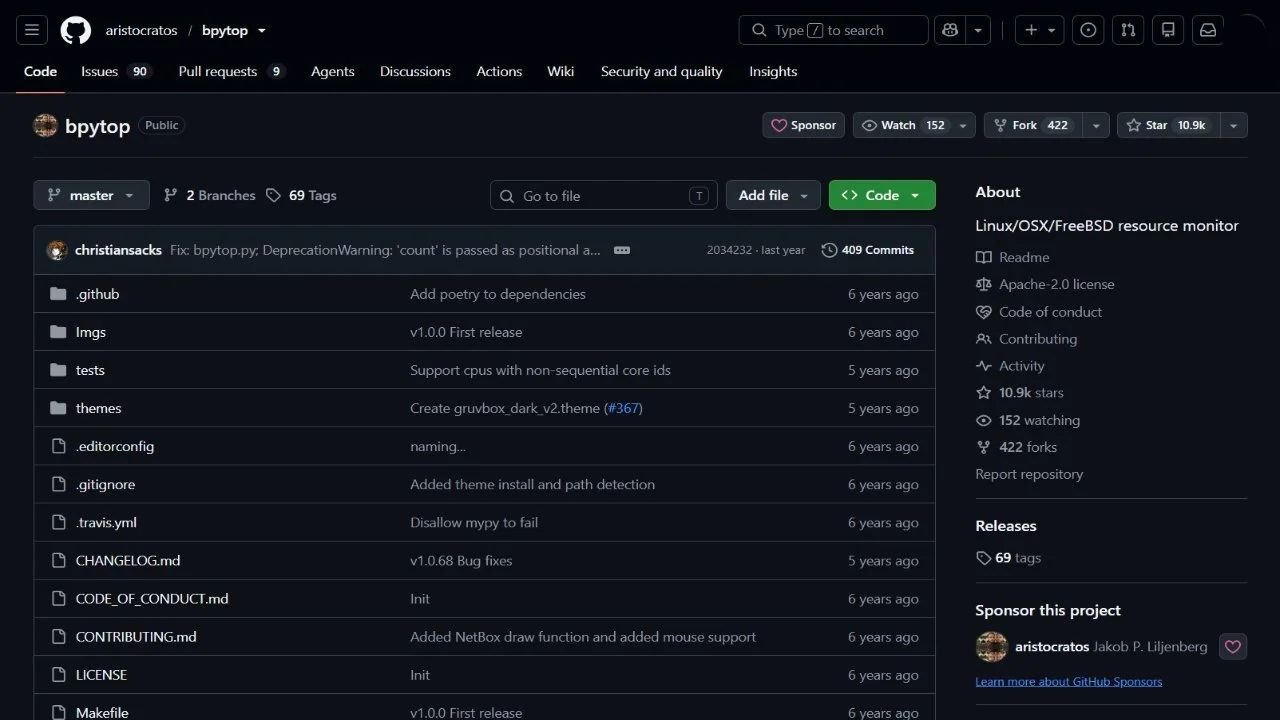The height and width of the screenshot is (720, 1280).
Task: Click the CODE_OF_CONDUCT.md file icon
Action: pyautogui.click(x=58, y=599)
